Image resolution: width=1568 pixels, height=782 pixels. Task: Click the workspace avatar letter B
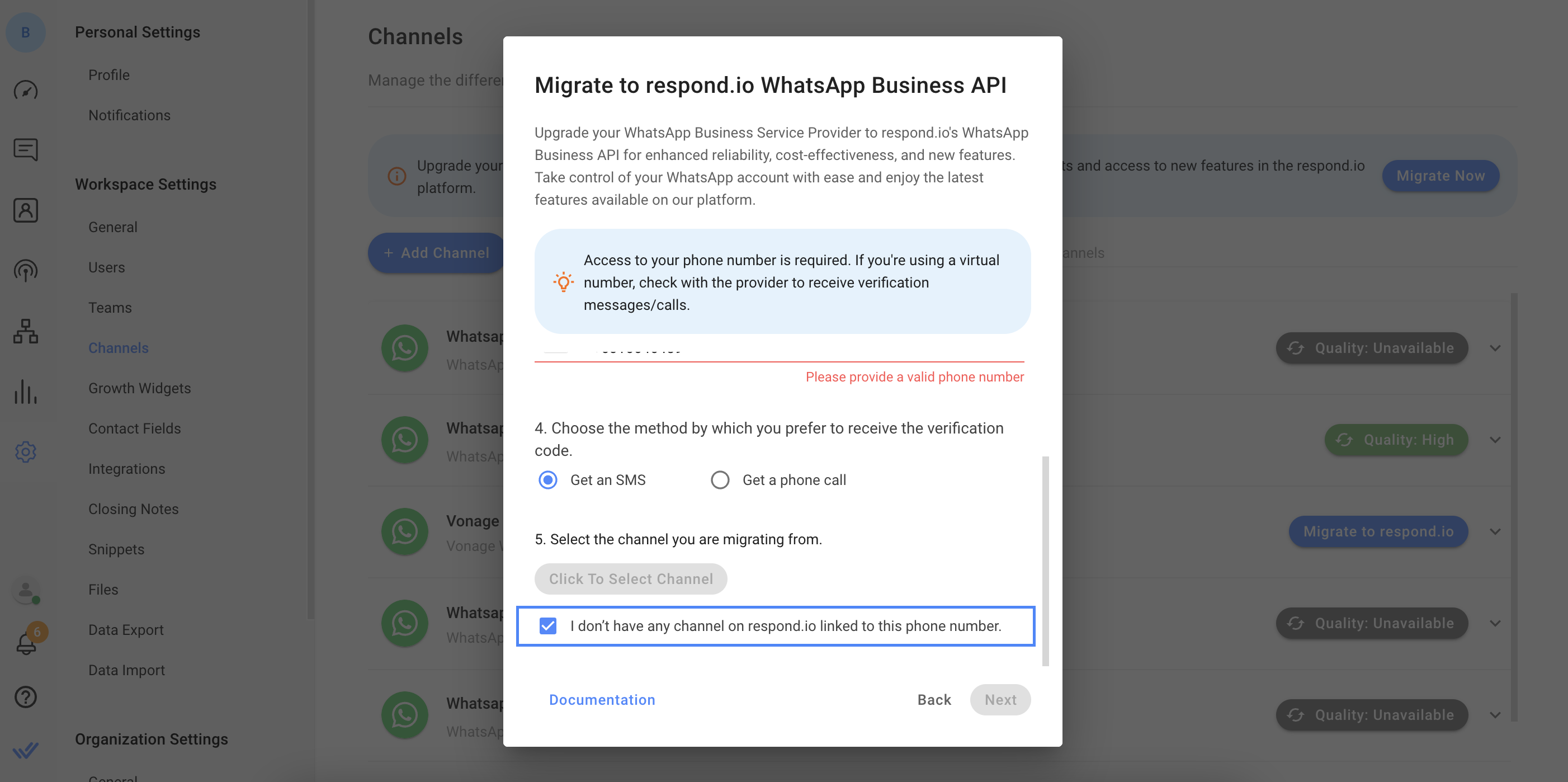(x=26, y=32)
